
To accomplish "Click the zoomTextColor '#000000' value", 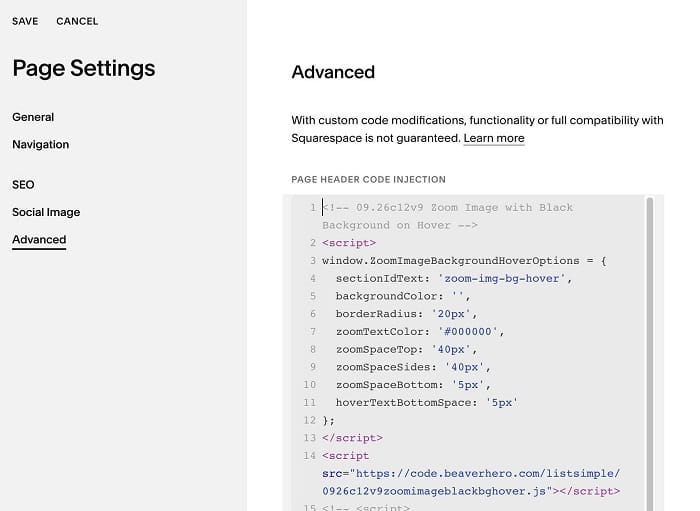I will coord(467,332).
